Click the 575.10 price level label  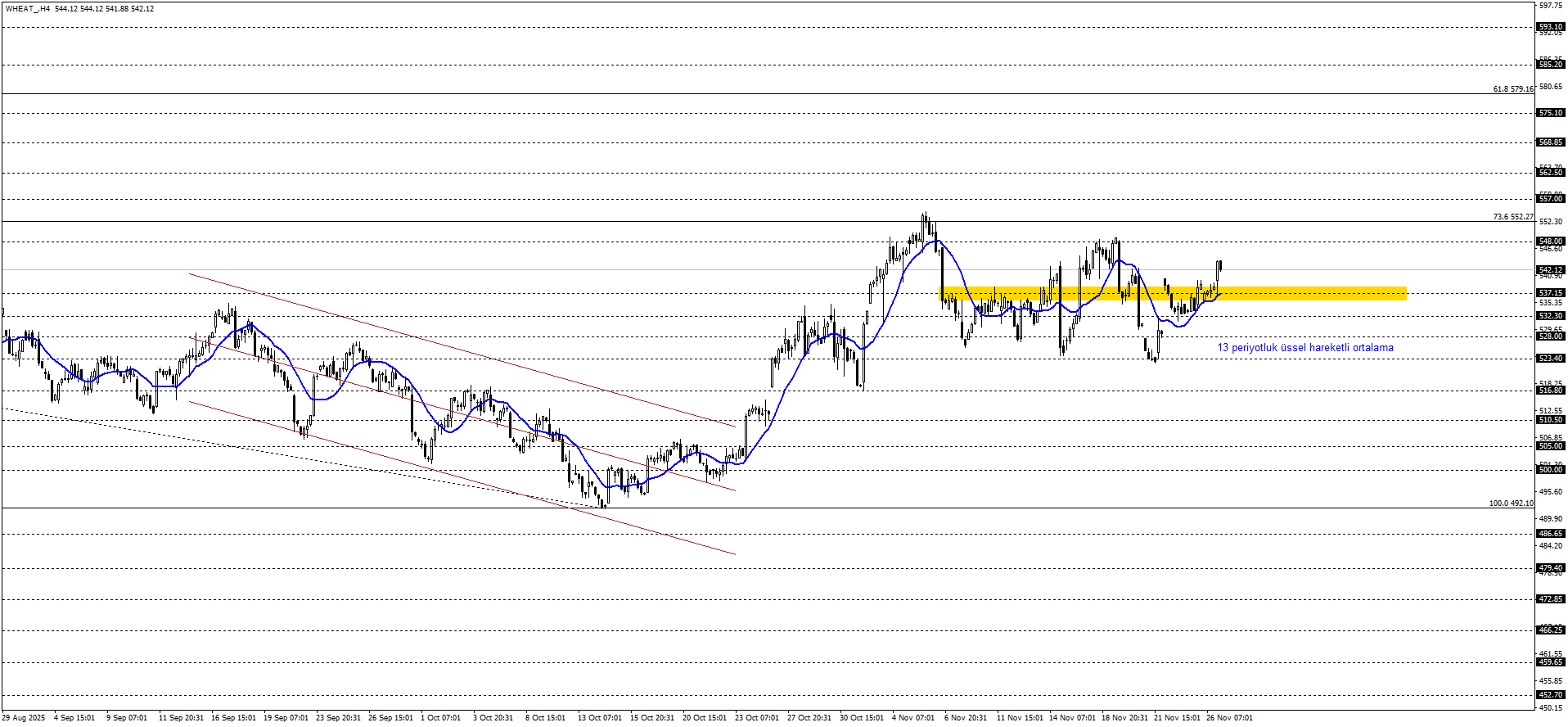pyautogui.click(x=1550, y=113)
